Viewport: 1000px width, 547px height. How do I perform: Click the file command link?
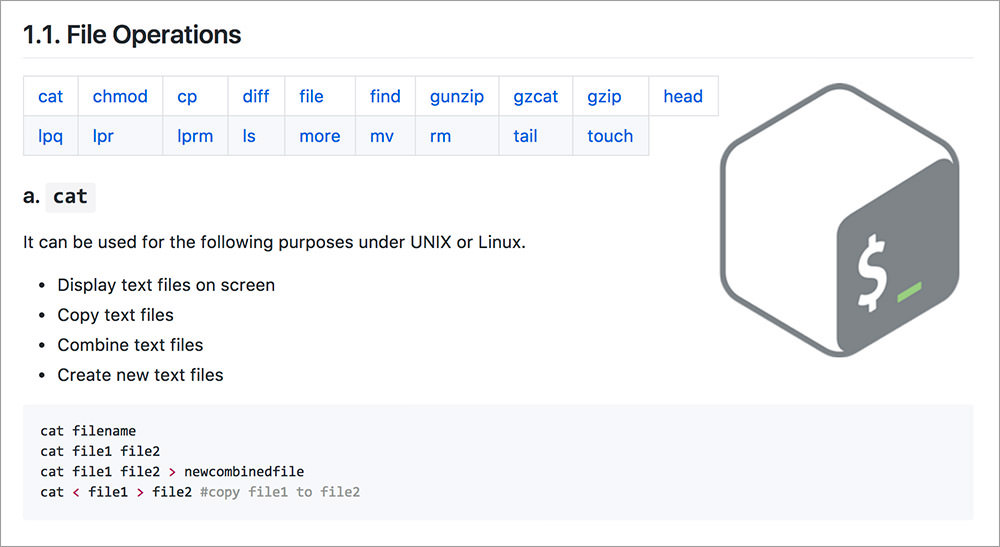(x=311, y=97)
